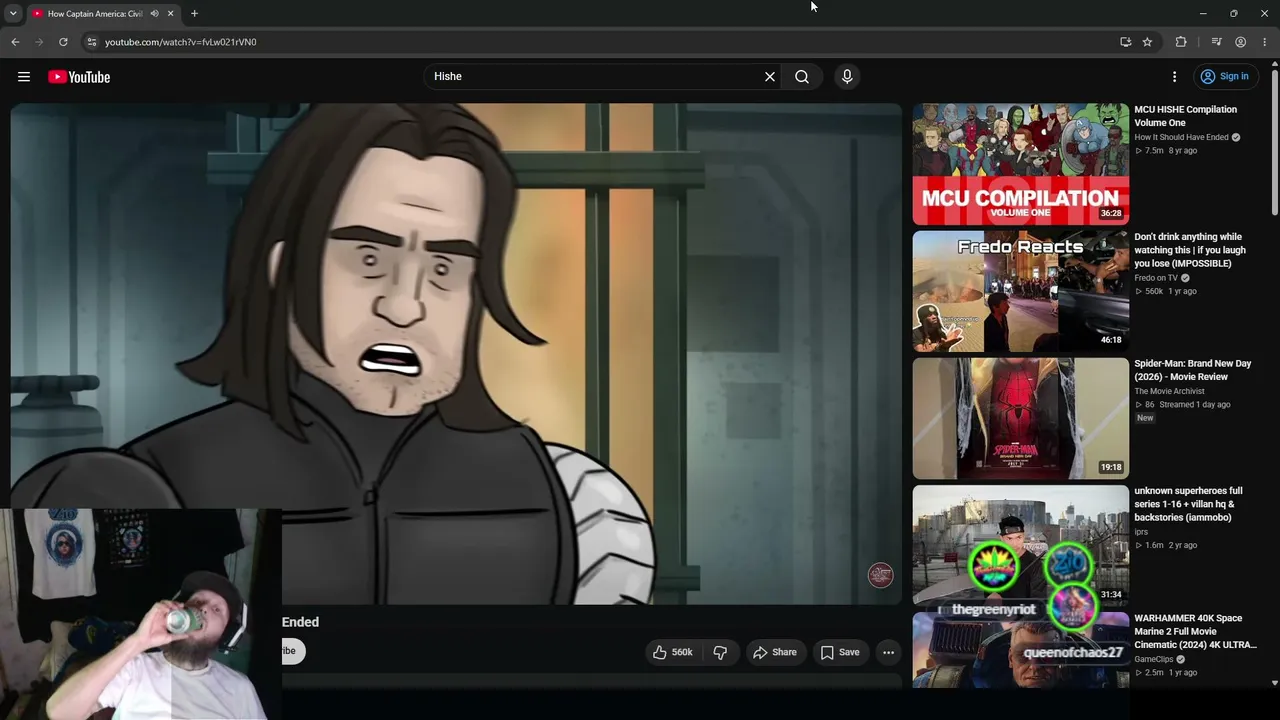Click scrollbar up arrow
This screenshot has height=720, width=1280.
pyautogui.click(x=1275, y=65)
